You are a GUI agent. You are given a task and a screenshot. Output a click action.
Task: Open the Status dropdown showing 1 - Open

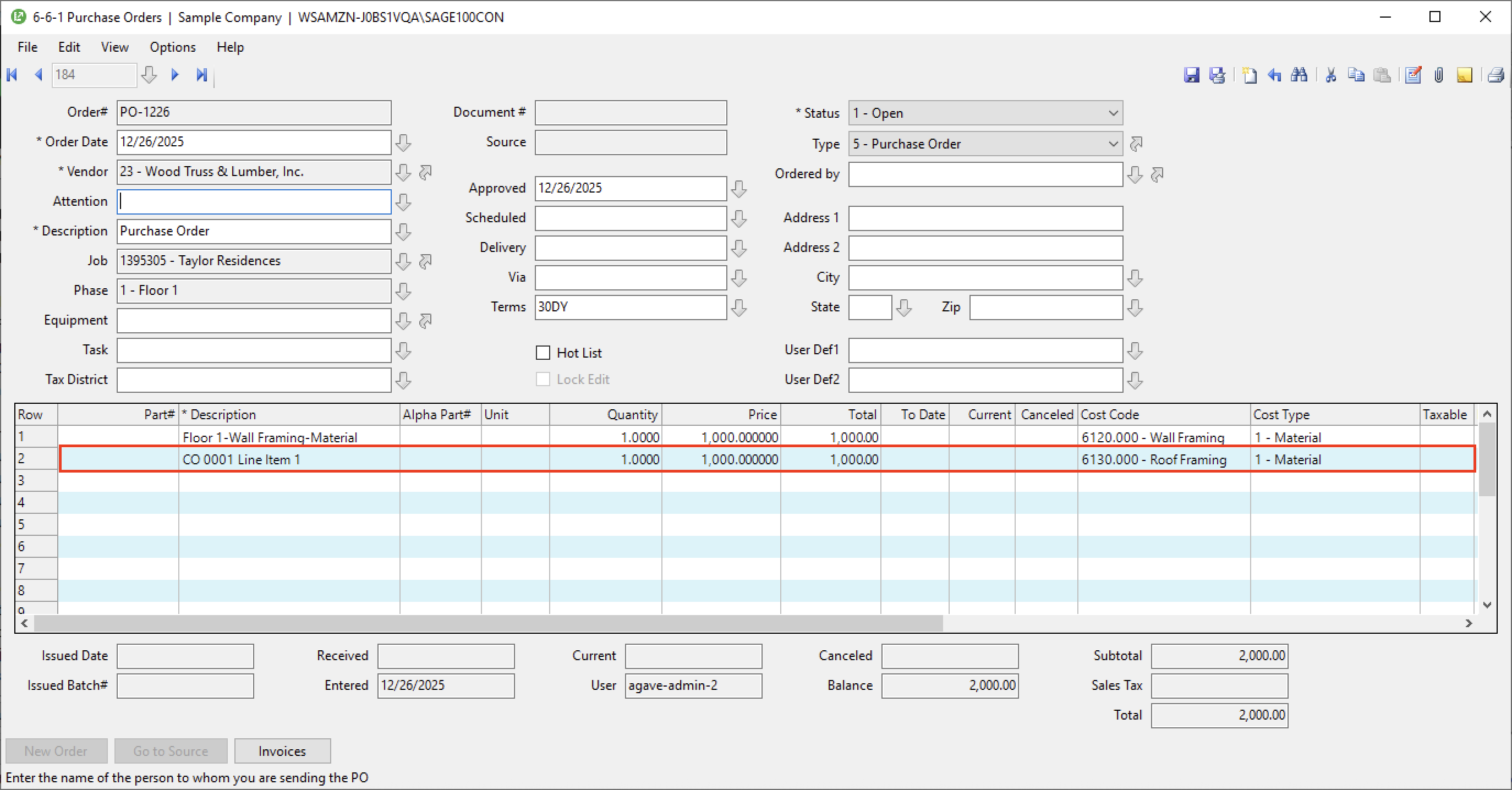click(1114, 113)
